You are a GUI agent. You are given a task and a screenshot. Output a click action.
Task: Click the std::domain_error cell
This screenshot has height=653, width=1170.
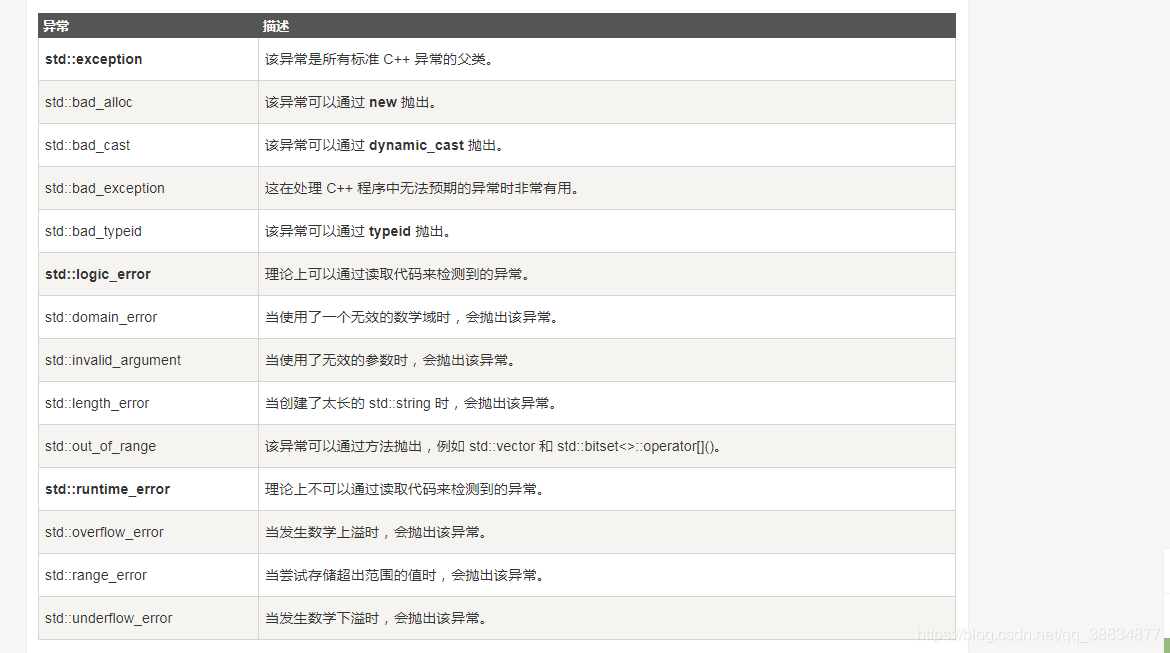tap(100, 317)
